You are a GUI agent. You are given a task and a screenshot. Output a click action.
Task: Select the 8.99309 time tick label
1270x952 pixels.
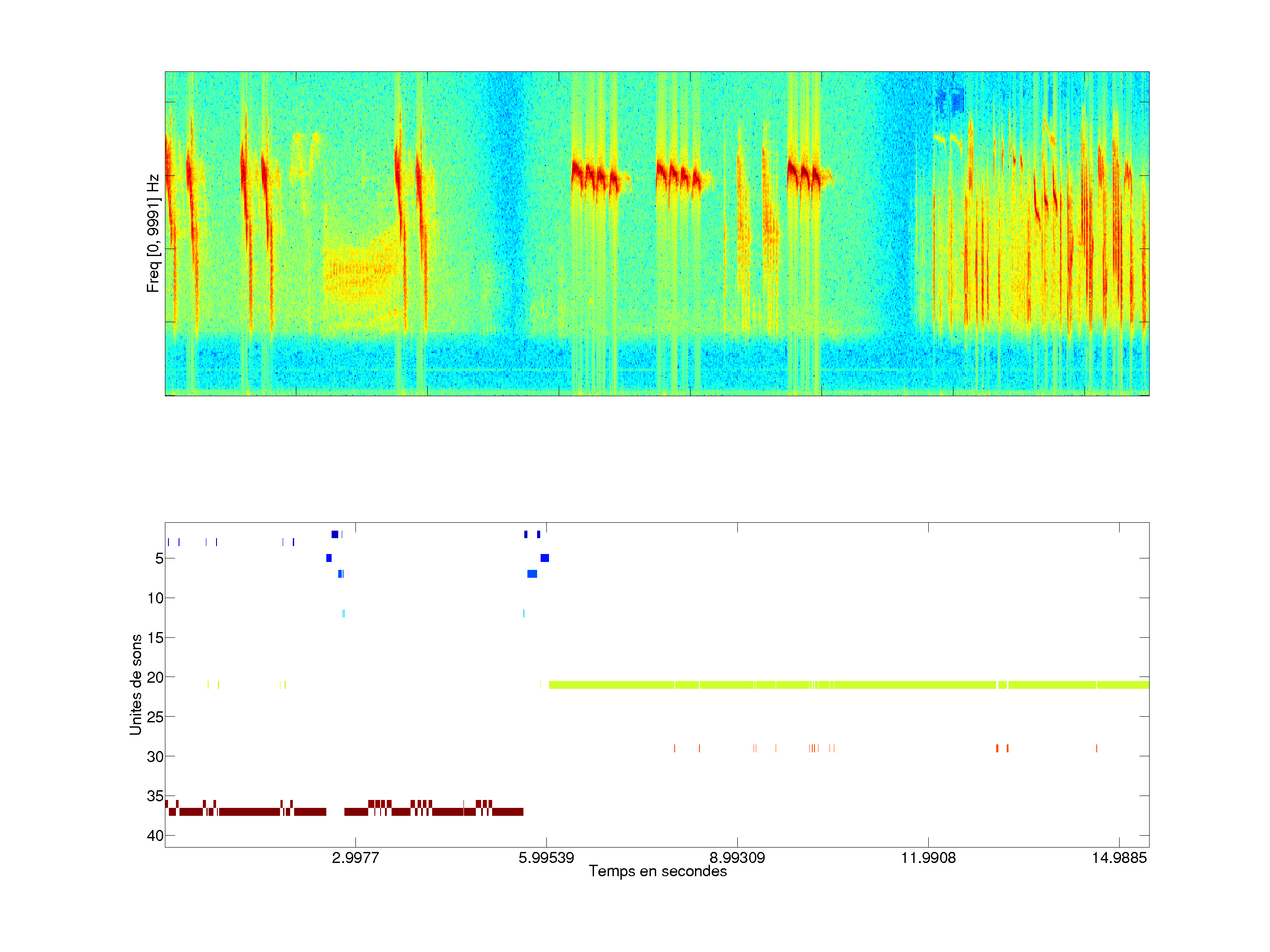(737, 858)
